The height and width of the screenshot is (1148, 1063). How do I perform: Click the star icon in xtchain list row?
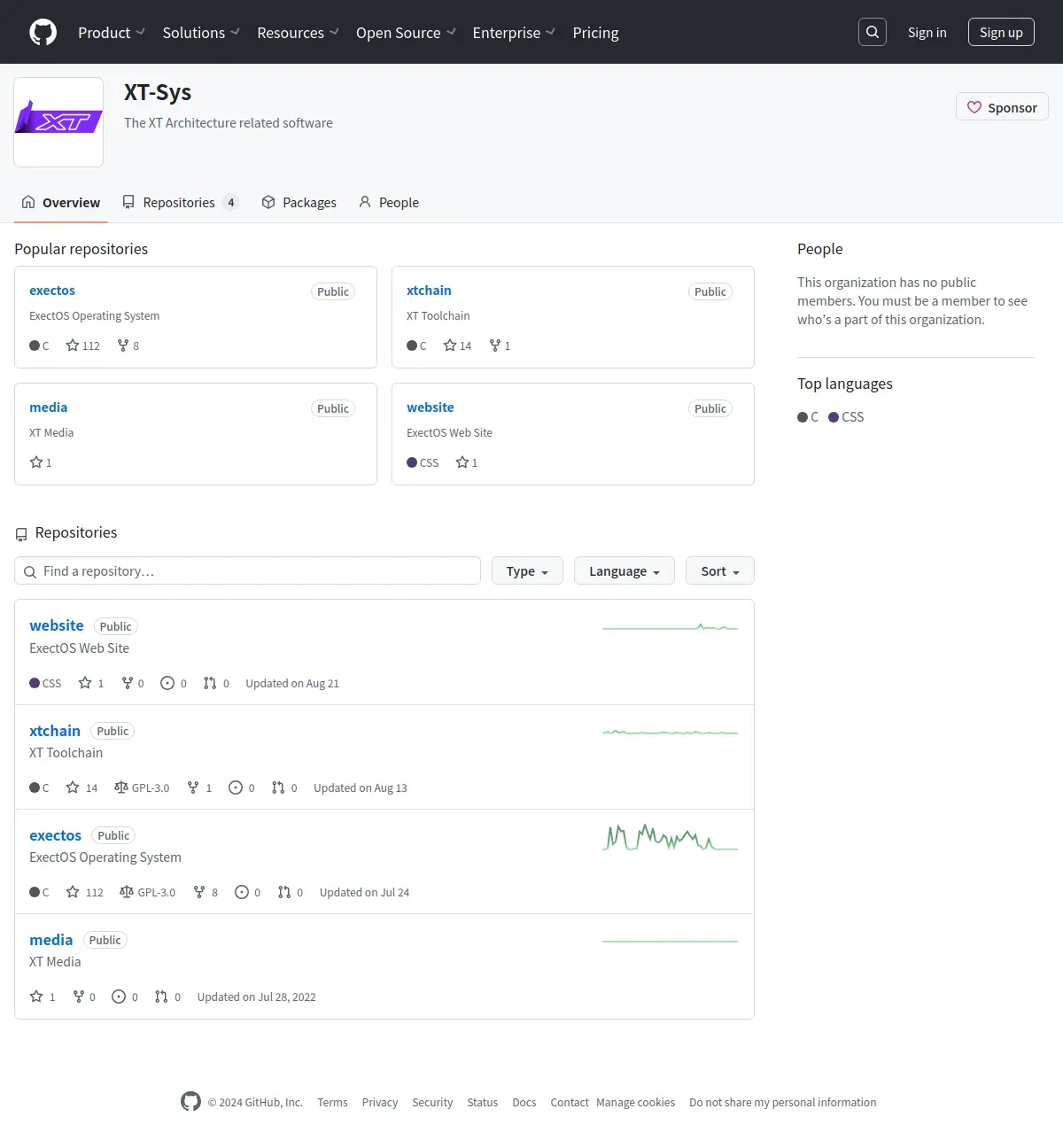(73, 787)
